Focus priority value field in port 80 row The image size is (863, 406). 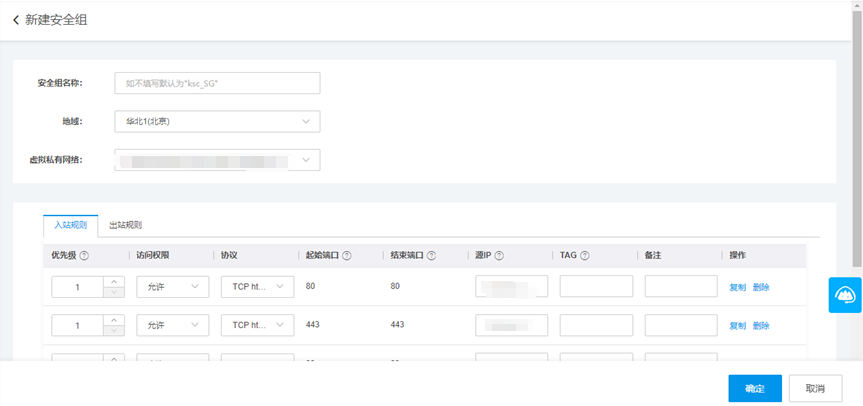78,287
